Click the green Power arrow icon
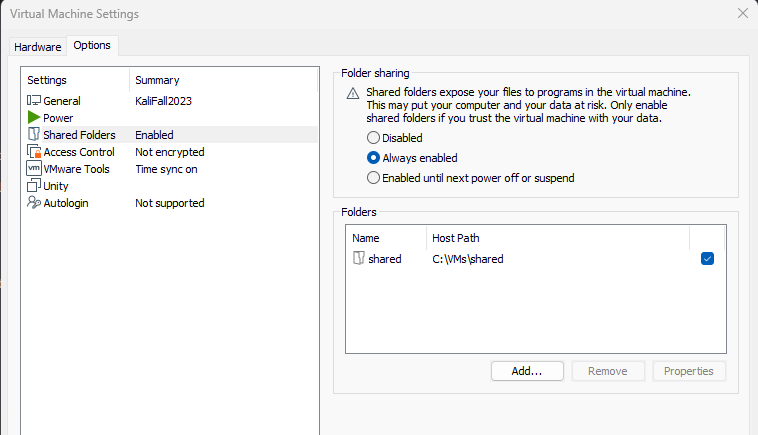The height and width of the screenshot is (435, 758). 34,117
